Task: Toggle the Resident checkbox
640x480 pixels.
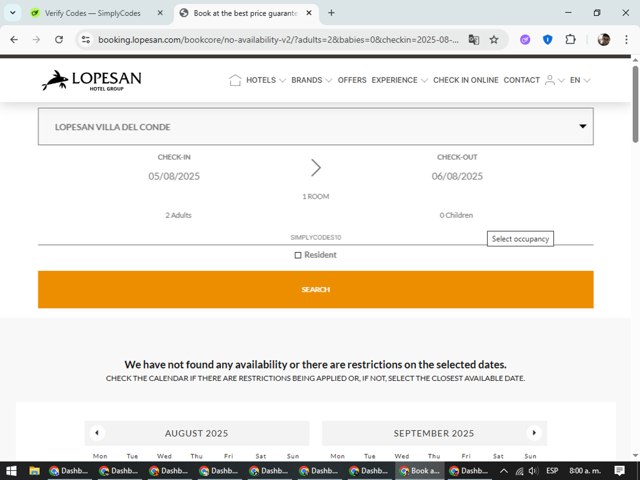Action: 298,255
